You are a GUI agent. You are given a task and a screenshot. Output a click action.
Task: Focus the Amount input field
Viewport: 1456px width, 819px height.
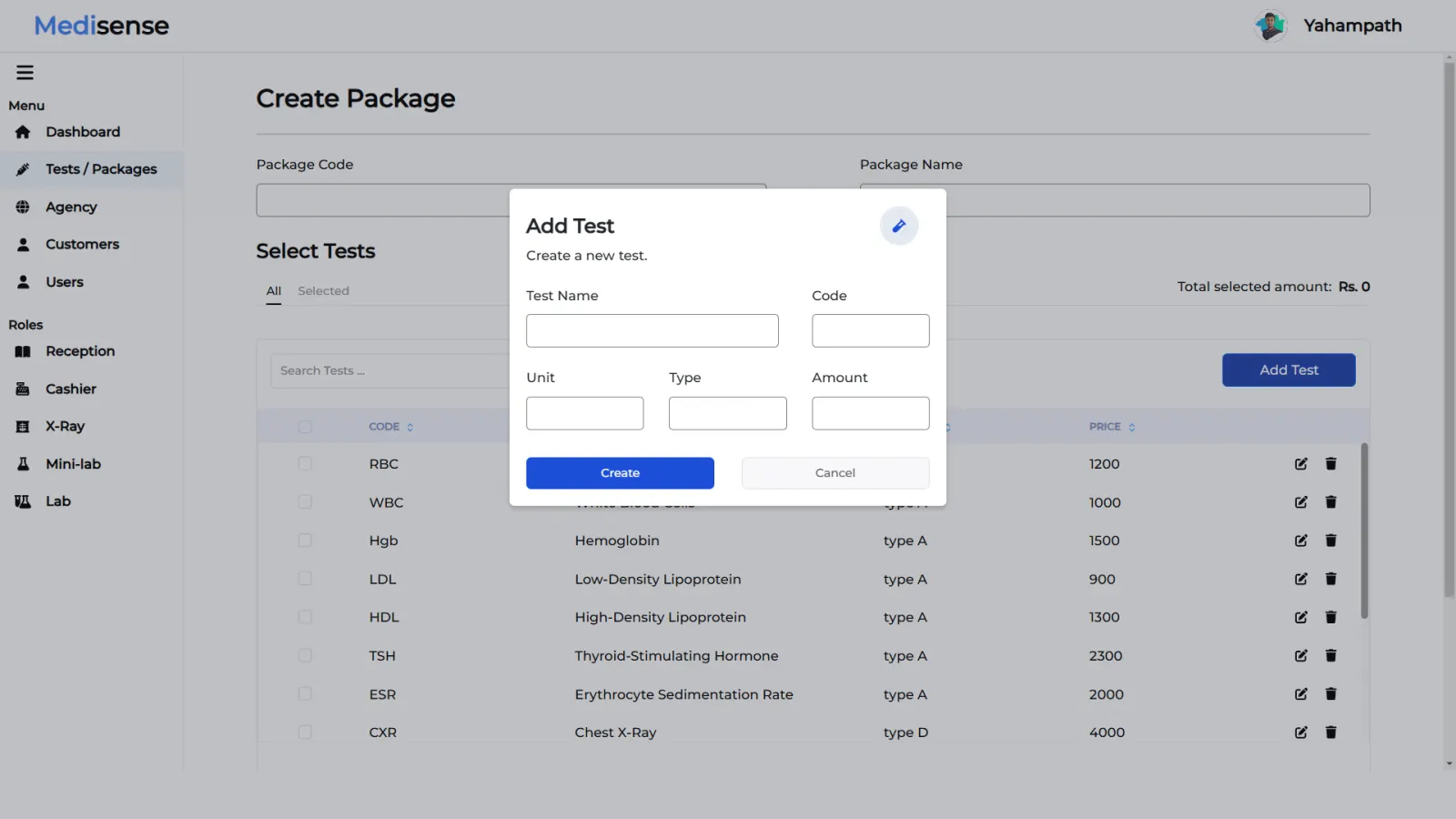coord(871,413)
